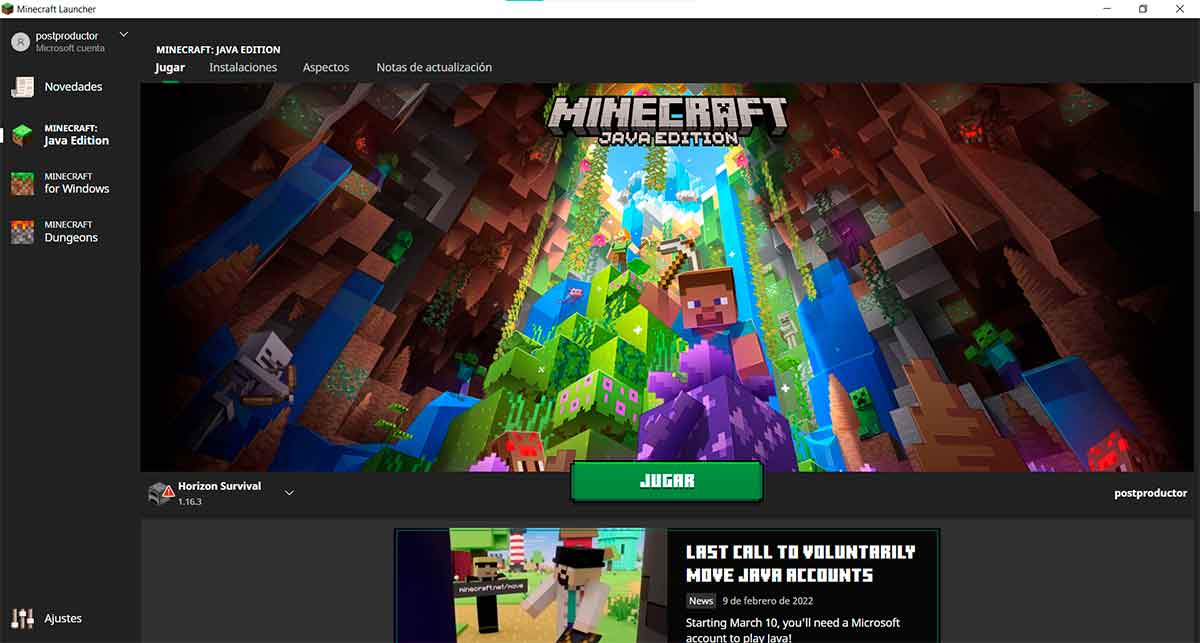Viewport: 1200px width, 643px height.
Task: Open the Notas de actualización tab
Action: coord(434,67)
